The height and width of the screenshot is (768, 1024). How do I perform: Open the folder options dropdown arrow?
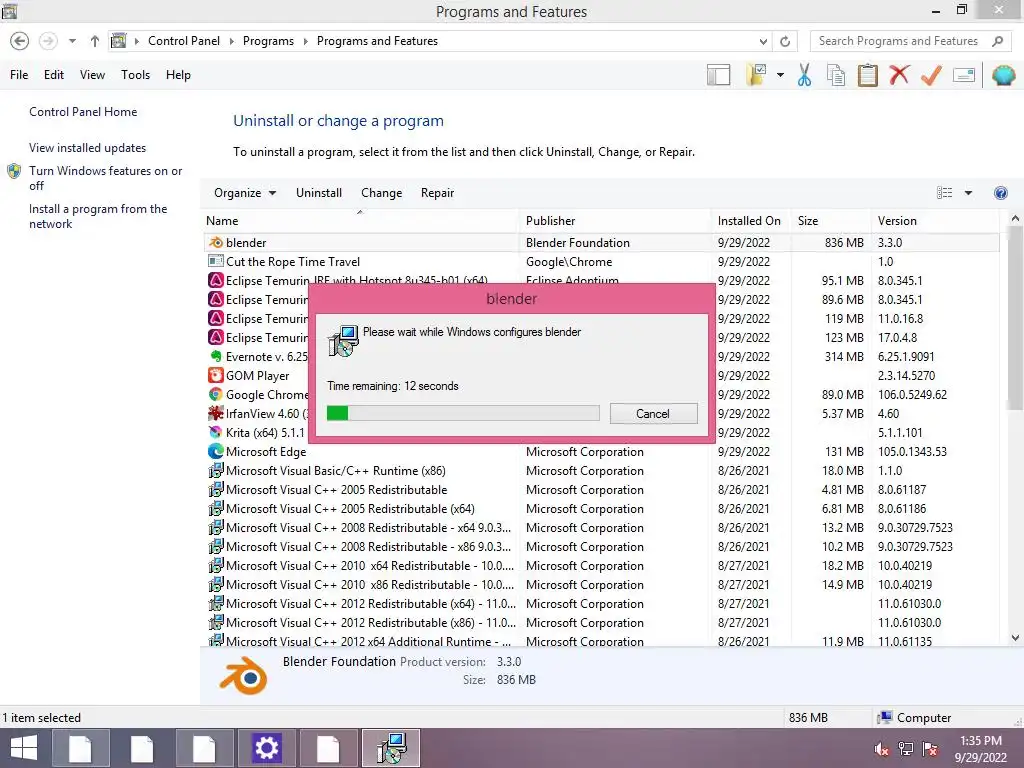[x=780, y=75]
